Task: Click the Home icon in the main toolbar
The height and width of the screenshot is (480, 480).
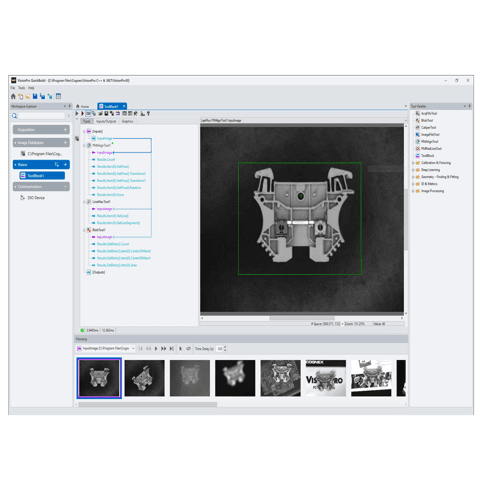Action: 13,96
